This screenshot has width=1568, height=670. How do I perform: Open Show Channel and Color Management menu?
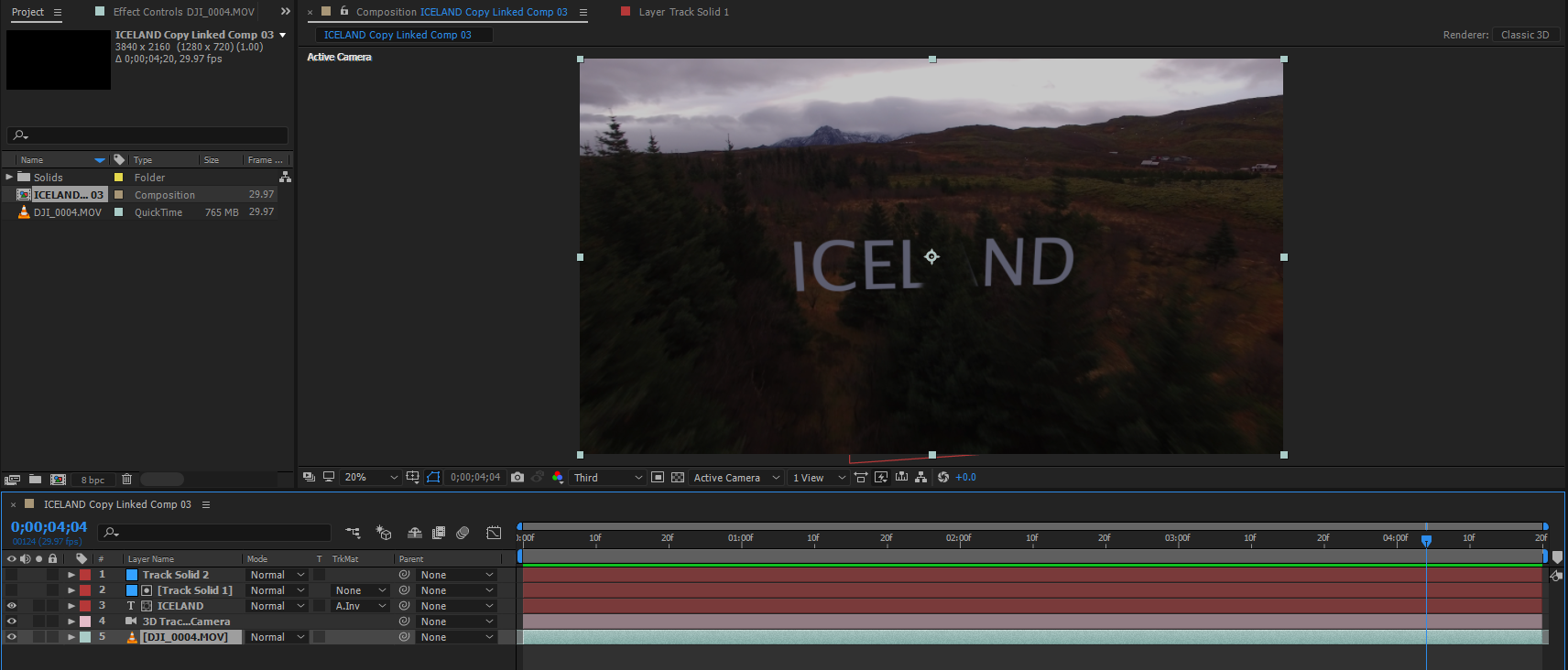(x=558, y=477)
